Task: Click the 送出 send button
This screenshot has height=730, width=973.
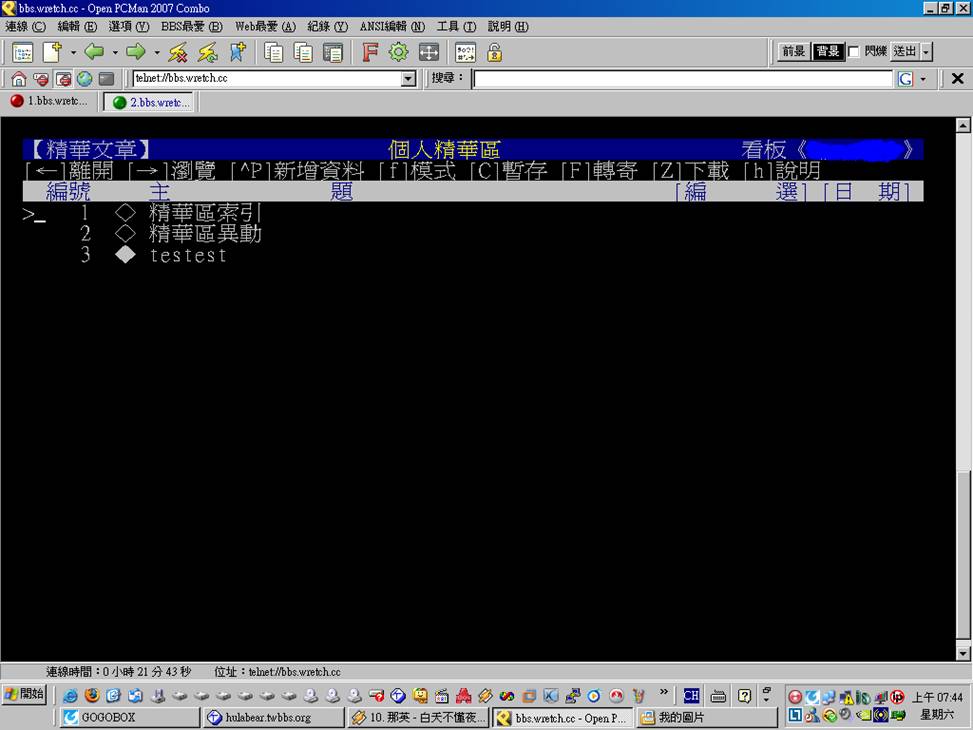Action: coord(904,52)
